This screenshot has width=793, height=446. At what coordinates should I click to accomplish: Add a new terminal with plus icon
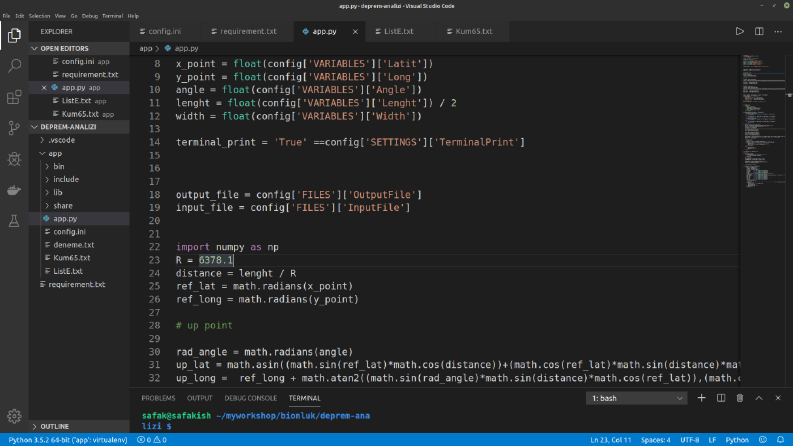(x=701, y=398)
